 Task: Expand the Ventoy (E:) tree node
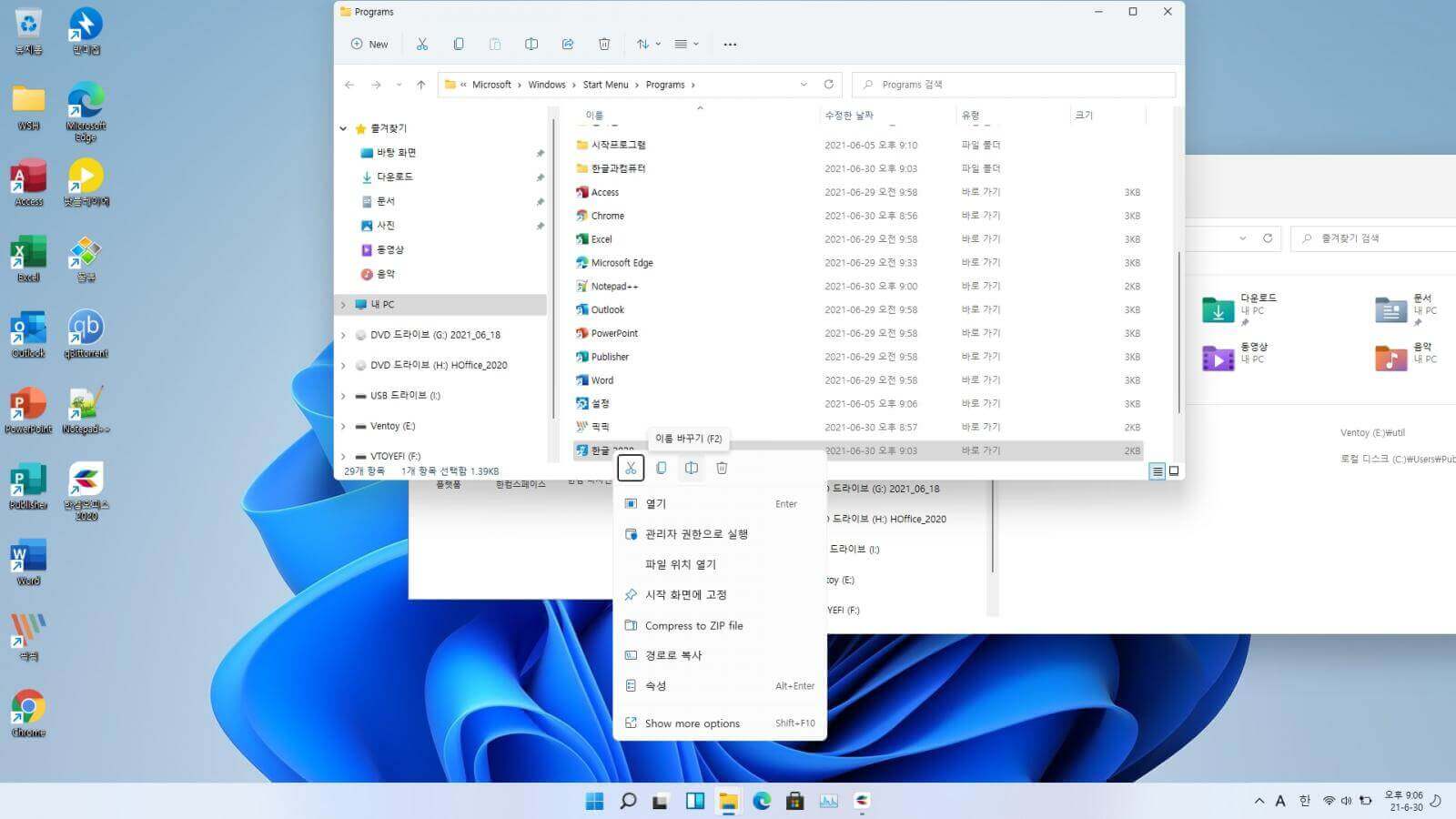343,426
